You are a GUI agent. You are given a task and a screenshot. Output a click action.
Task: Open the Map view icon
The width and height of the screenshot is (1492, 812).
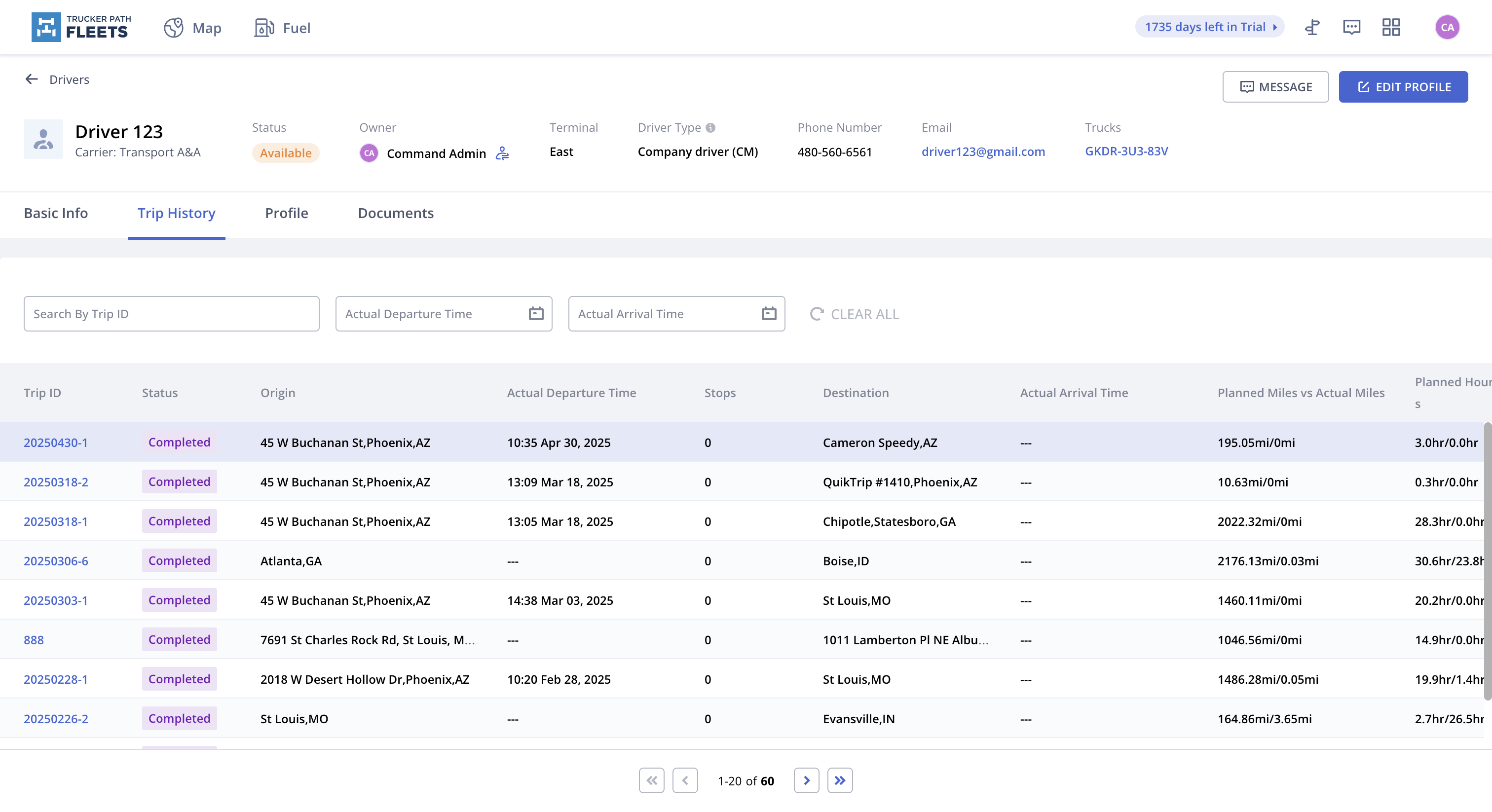coord(173,28)
